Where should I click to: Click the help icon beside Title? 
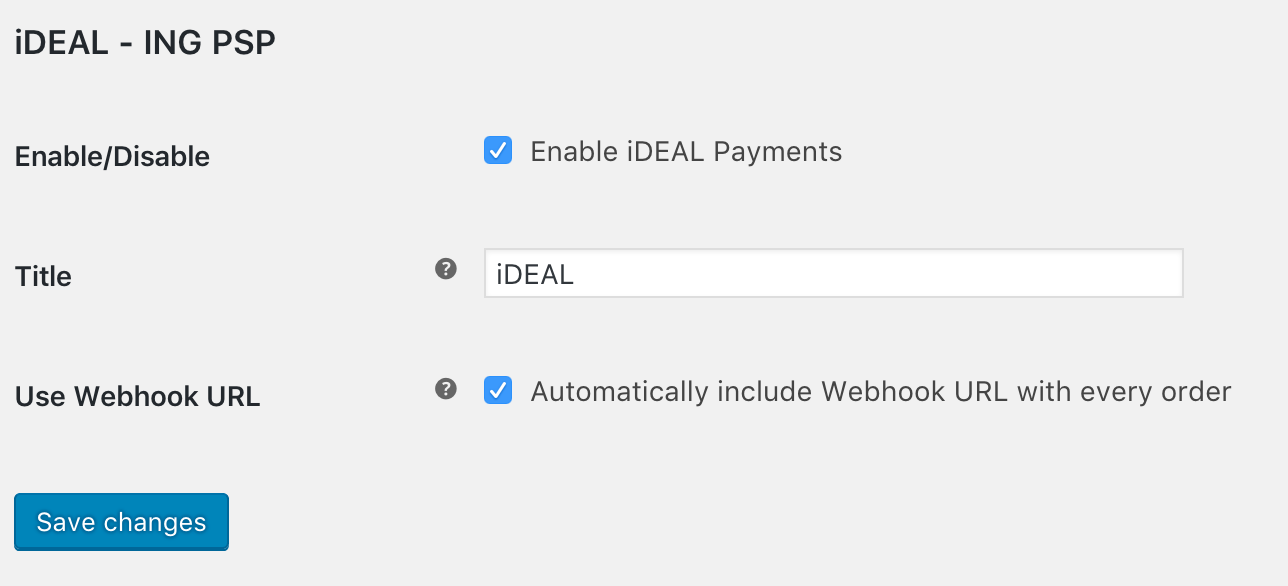[446, 269]
